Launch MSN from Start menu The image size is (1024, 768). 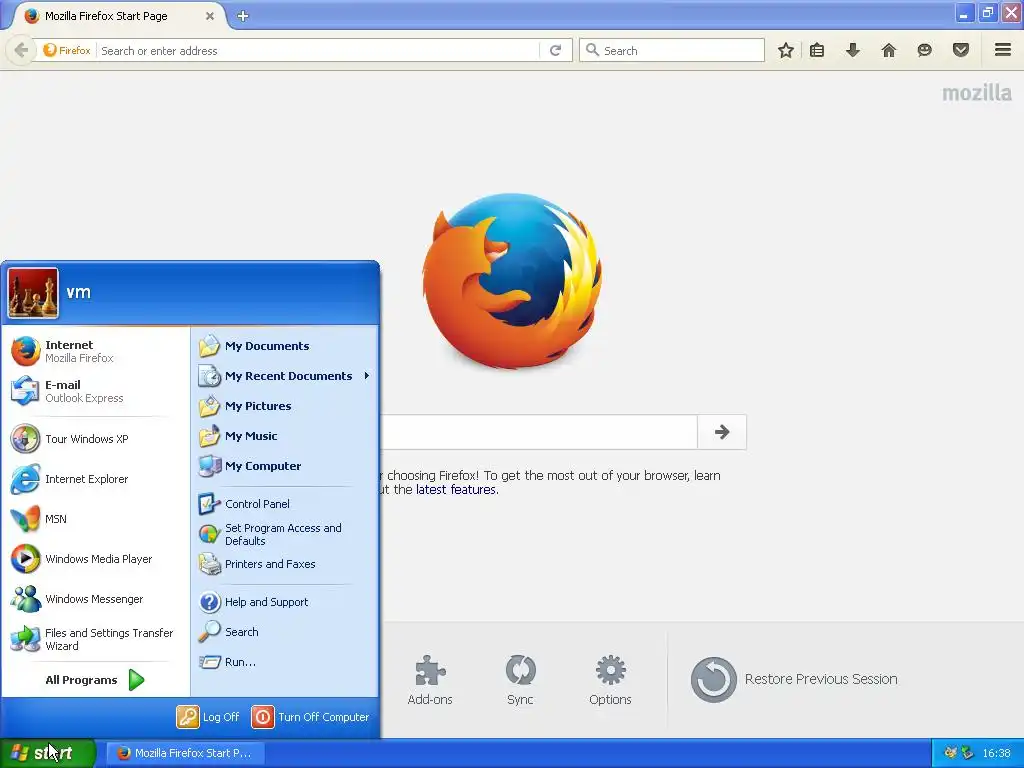[95, 519]
